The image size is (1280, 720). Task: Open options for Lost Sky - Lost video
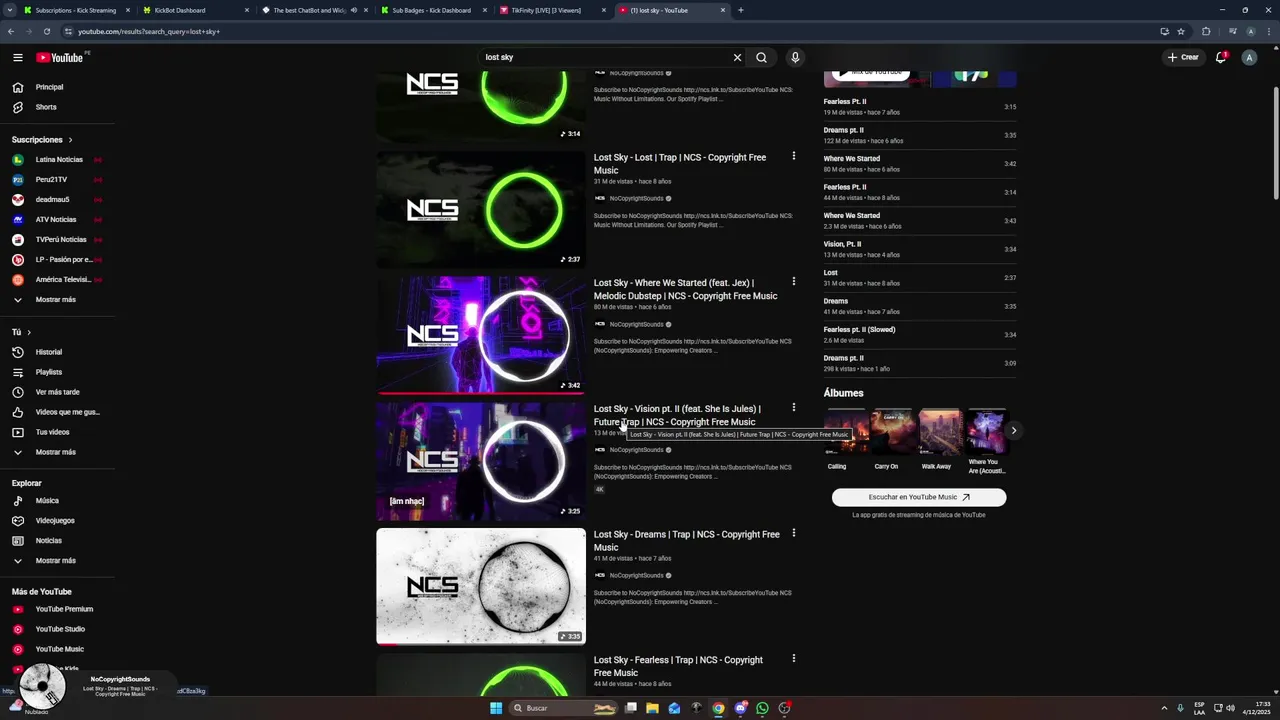[x=794, y=156]
